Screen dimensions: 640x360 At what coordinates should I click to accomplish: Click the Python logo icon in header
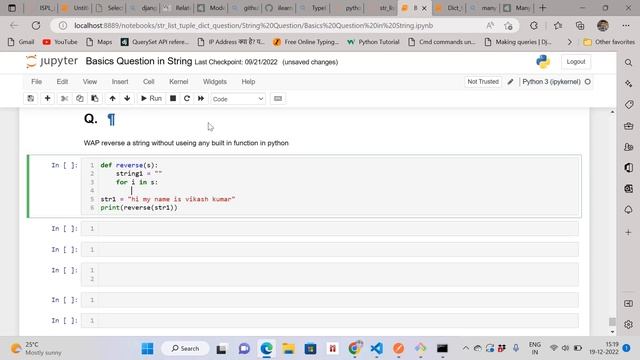[543, 62]
